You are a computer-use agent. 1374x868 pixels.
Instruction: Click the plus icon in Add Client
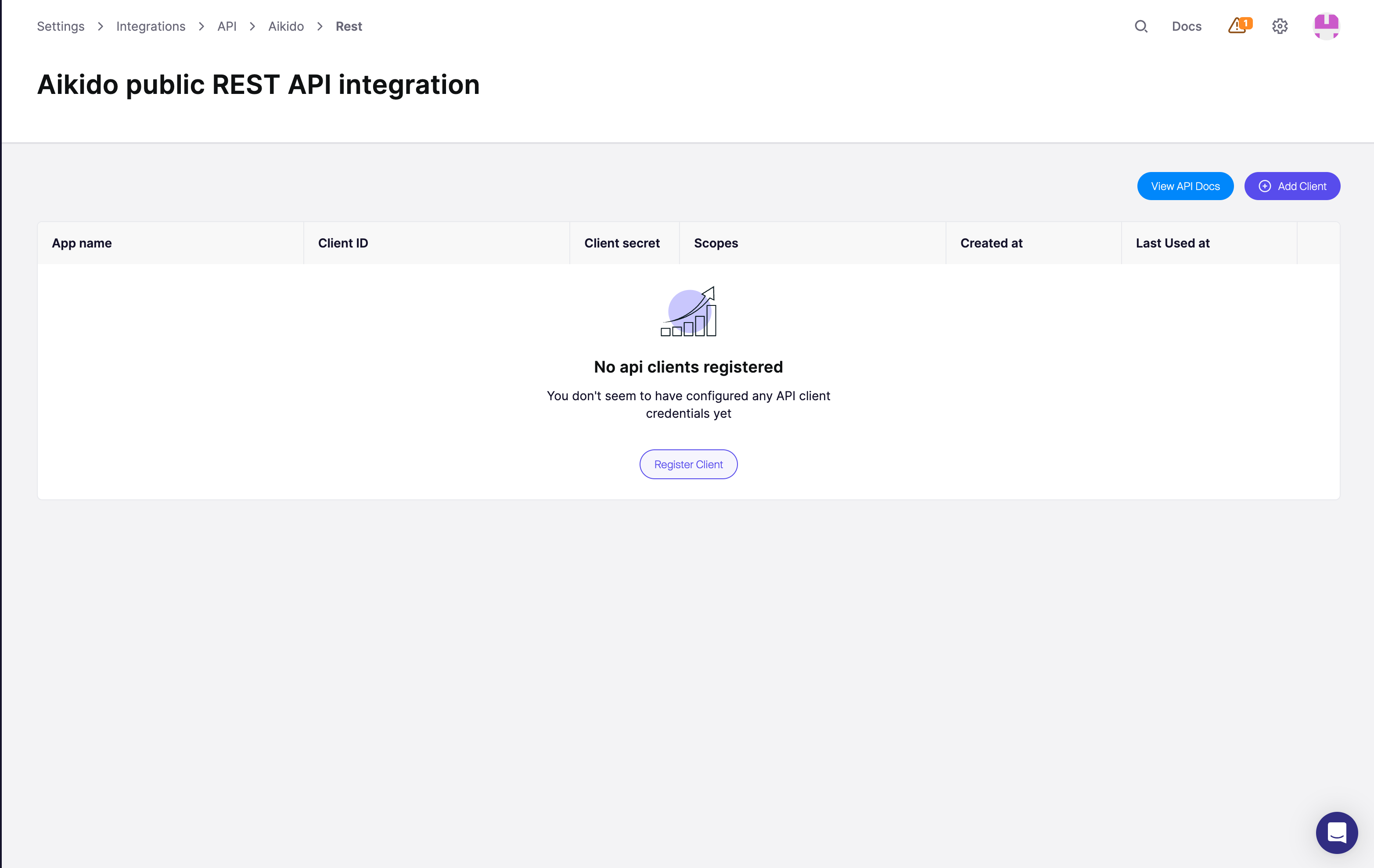(1264, 186)
